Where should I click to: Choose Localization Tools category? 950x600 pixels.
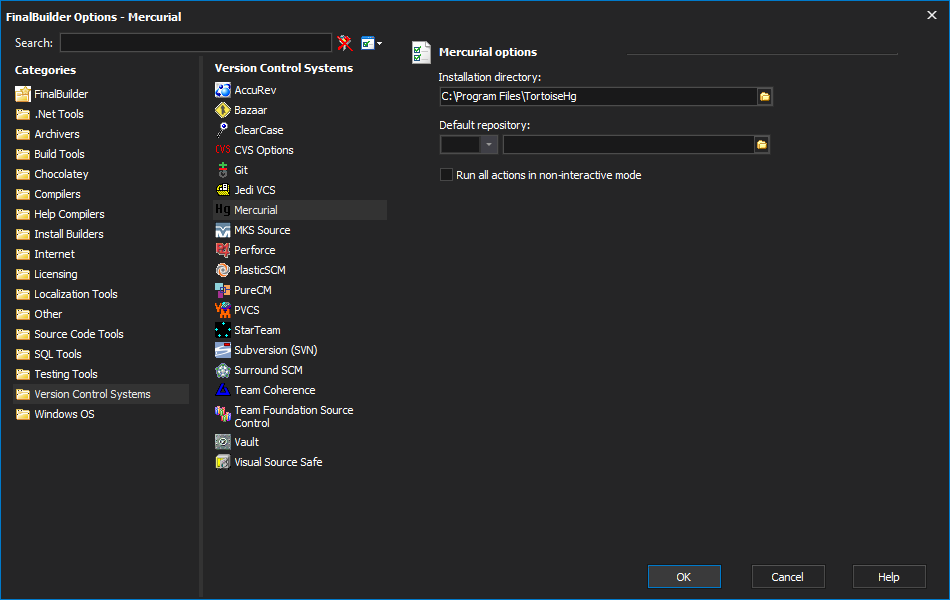(76, 294)
